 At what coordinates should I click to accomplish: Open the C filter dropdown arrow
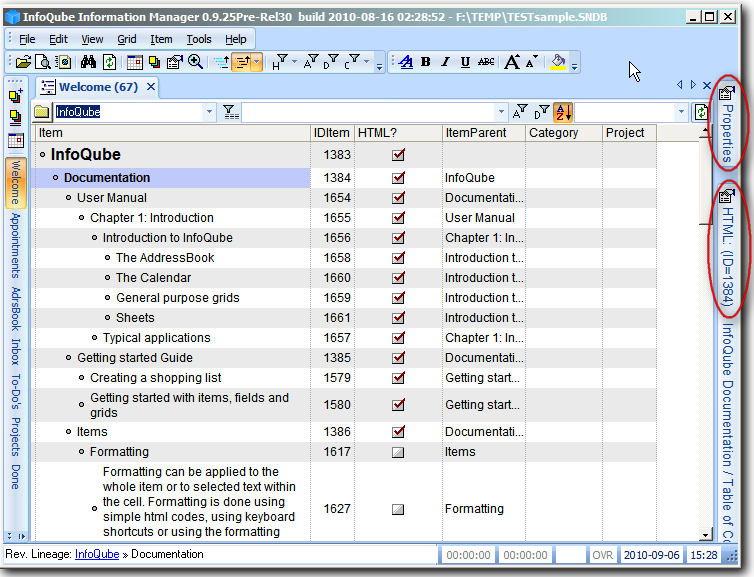[x=366, y=62]
